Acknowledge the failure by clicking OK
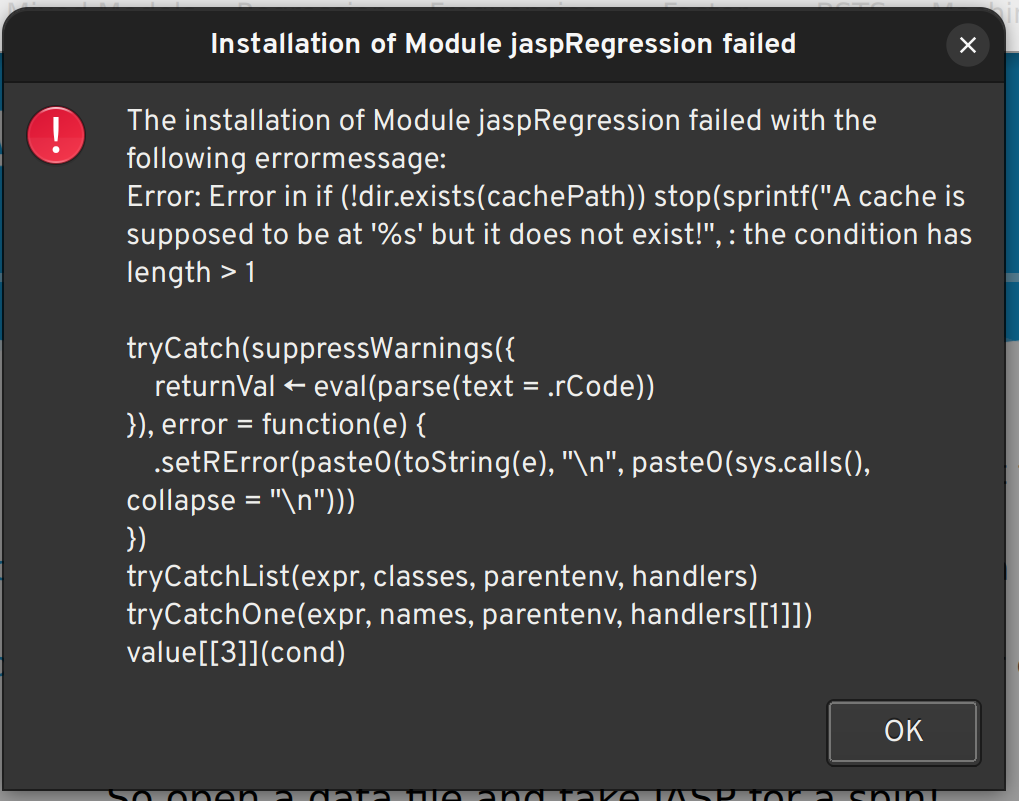This screenshot has width=1019, height=801. tap(901, 731)
